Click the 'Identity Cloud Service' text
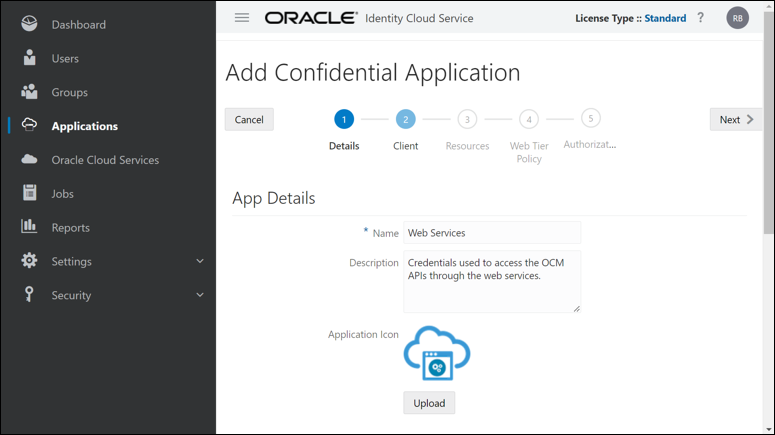The image size is (775, 435). (419, 18)
